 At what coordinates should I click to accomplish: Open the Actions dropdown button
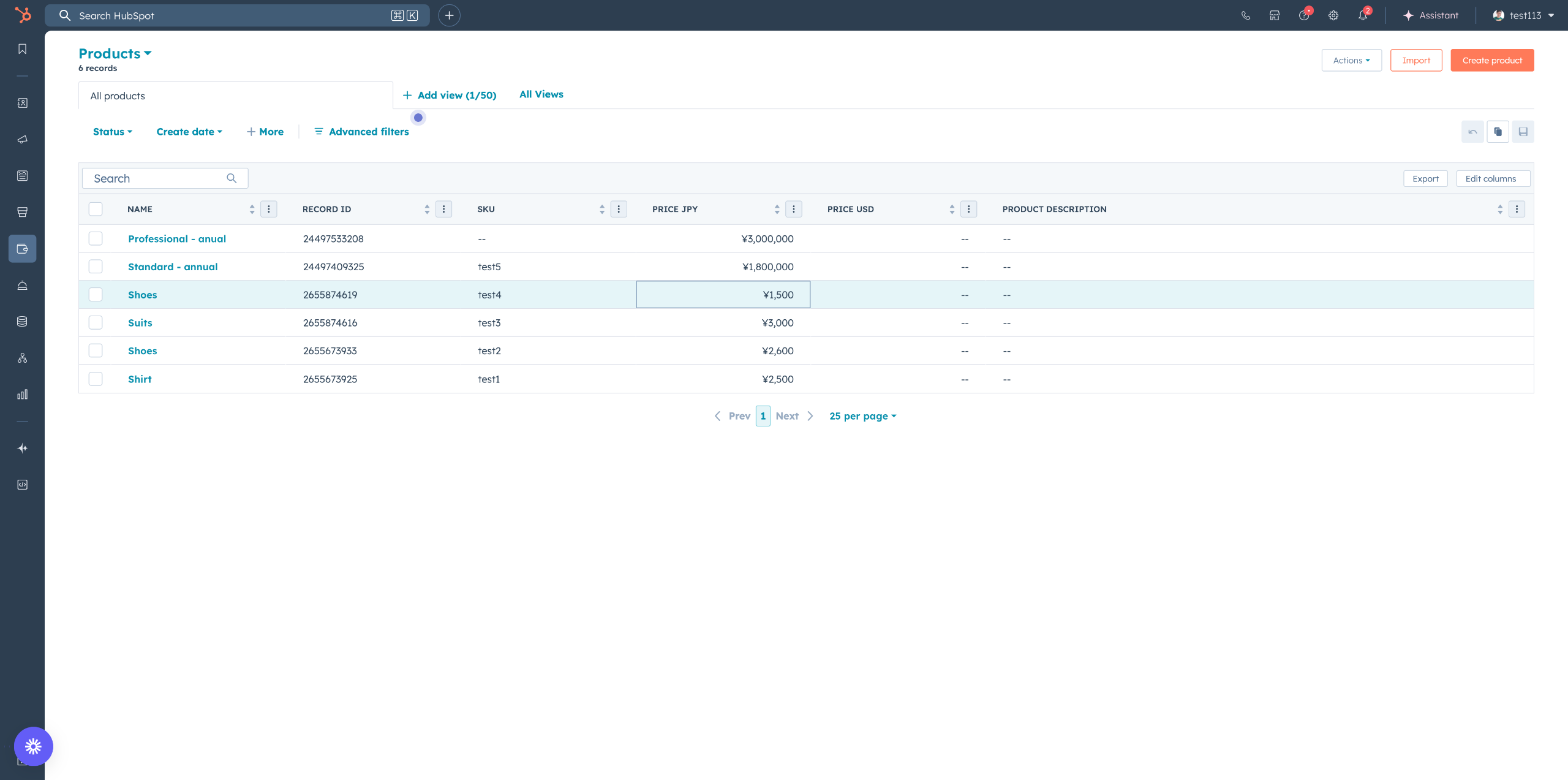coord(1351,60)
